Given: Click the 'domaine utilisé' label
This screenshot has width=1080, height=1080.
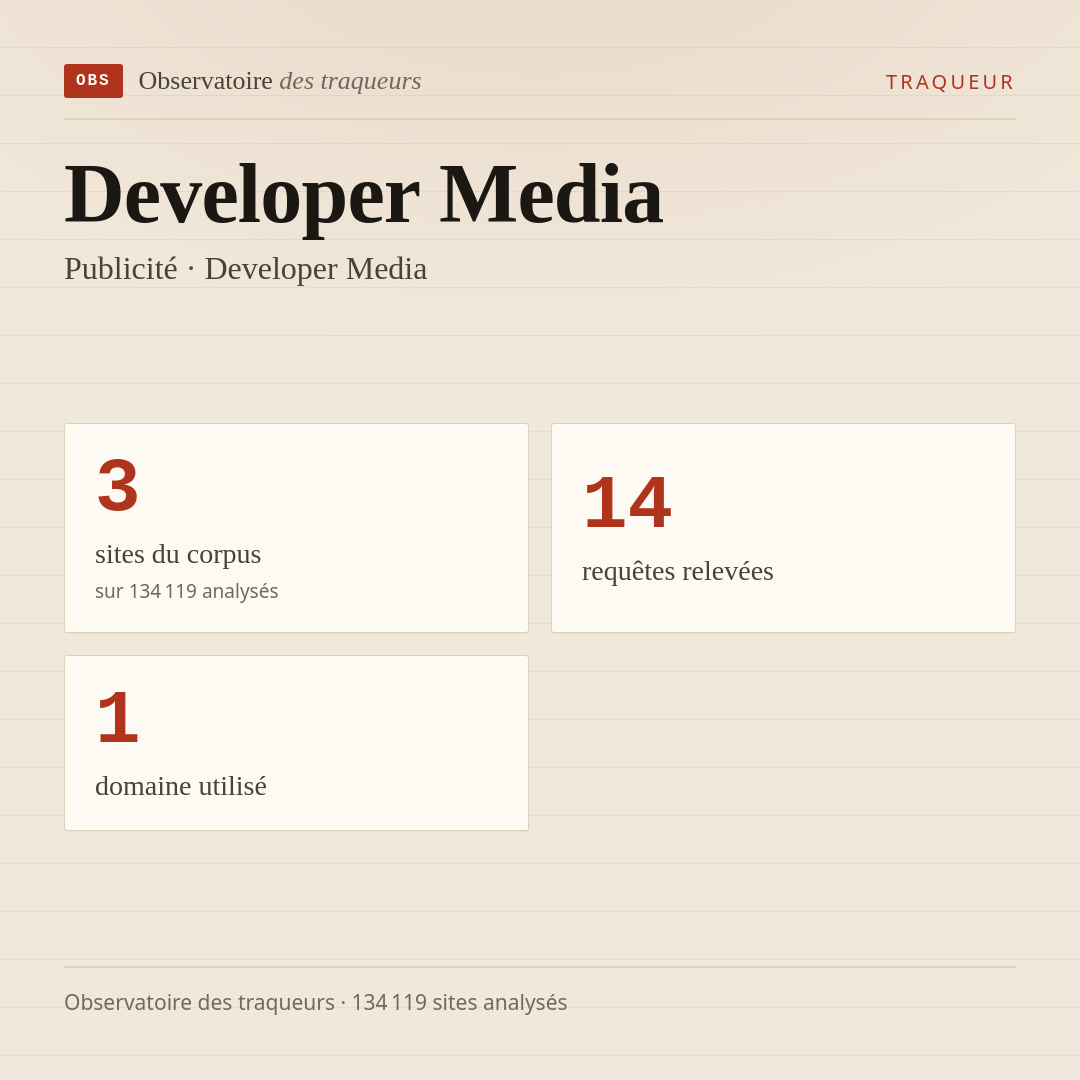Looking at the screenshot, I should tap(180, 786).
